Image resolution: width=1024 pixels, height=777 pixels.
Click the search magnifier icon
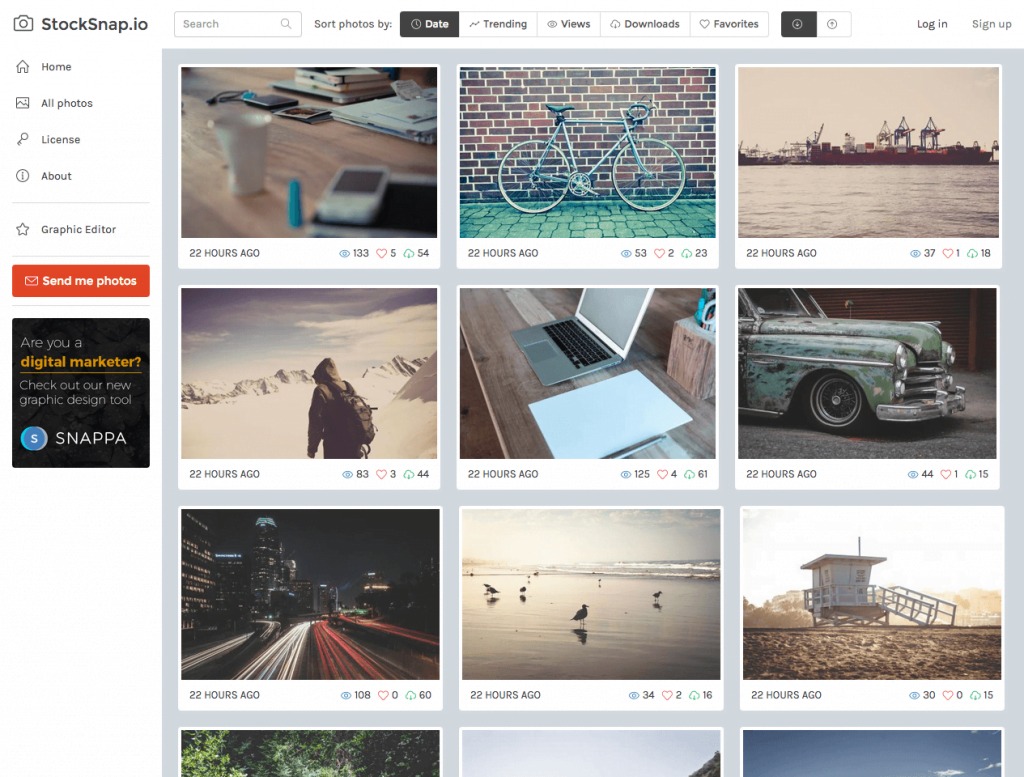coord(286,24)
